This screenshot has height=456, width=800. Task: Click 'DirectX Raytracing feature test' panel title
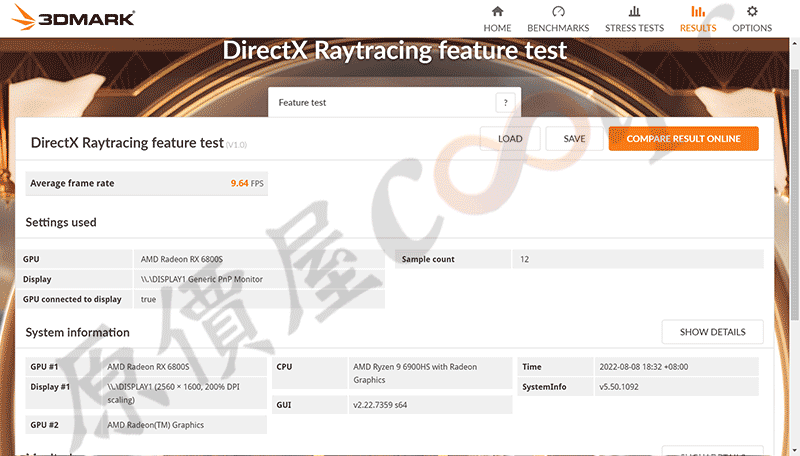pos(127,143)
